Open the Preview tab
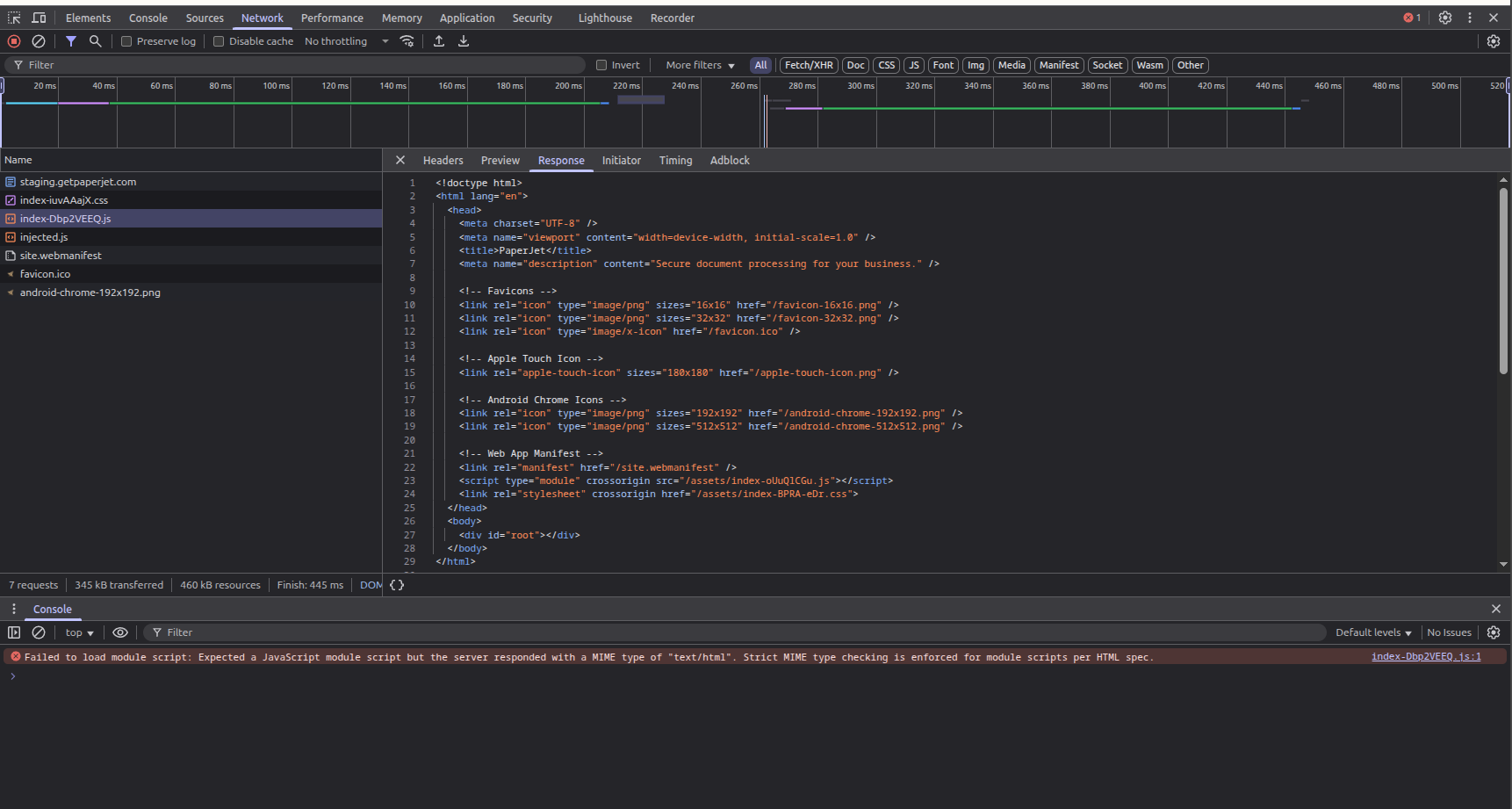The image size is (1512, 809). 500,160
